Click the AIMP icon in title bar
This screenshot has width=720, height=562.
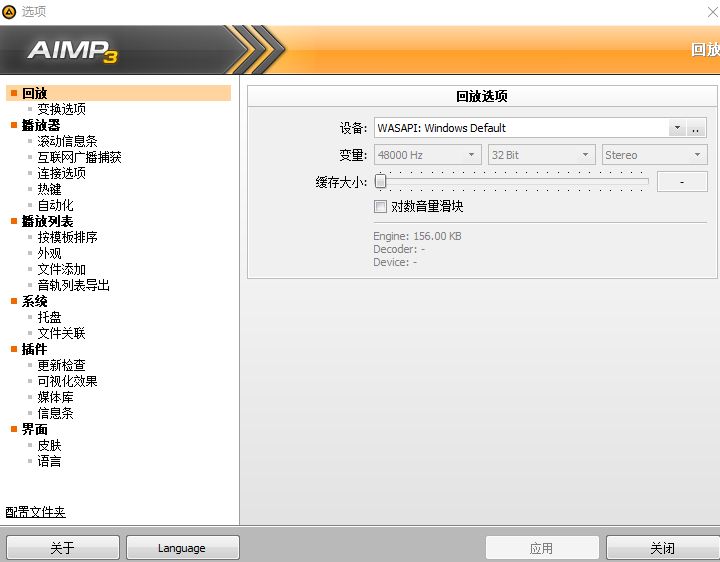tap(9, 12)
